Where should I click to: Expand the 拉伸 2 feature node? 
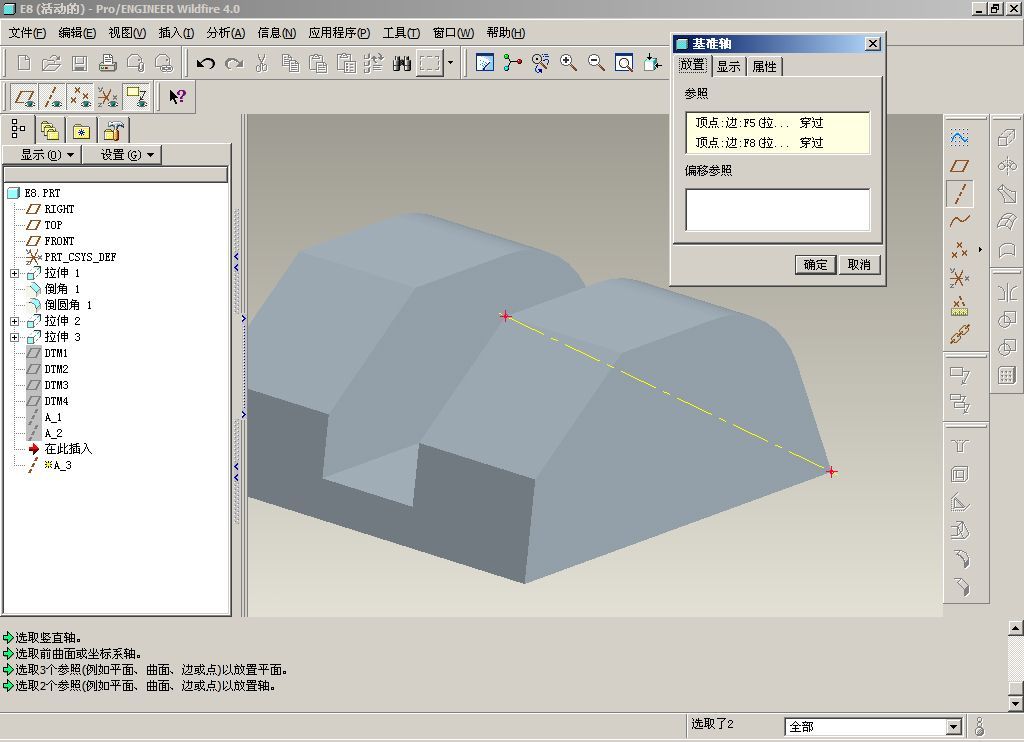pos(14,321)
